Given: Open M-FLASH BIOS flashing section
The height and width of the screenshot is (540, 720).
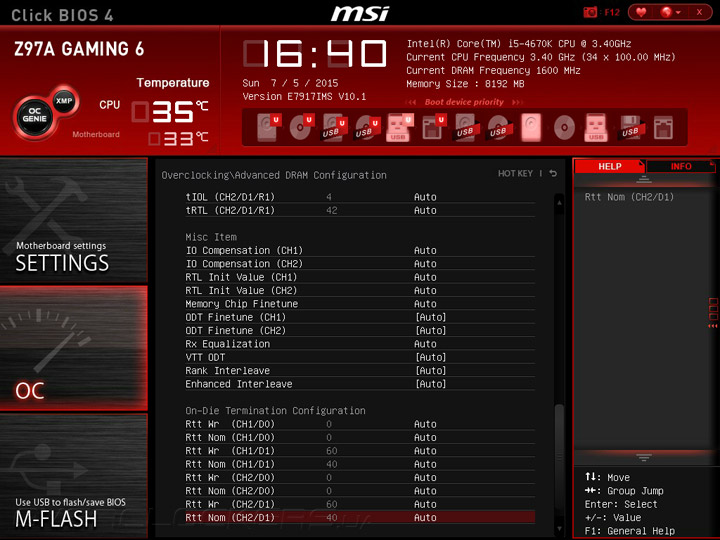Looking at the screenshot, I should coord(73,476).
